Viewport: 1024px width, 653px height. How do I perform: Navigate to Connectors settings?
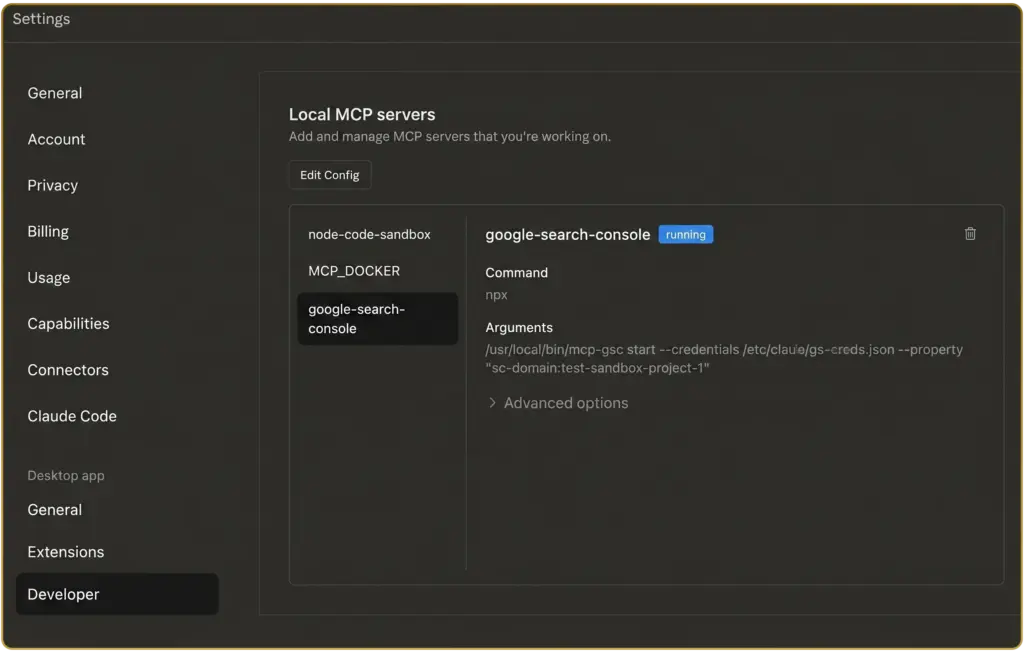click(x=68, y=370)
